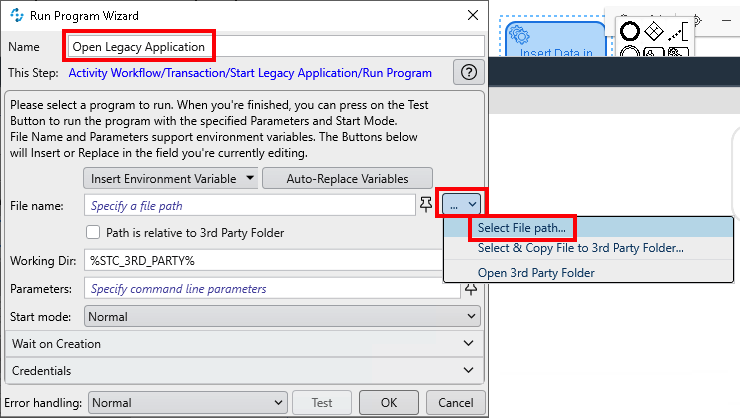Image resolution: width=740 pixels, height=418 pixels.
Task: Click the help question mark button
Action: click(x=469, y=72)
